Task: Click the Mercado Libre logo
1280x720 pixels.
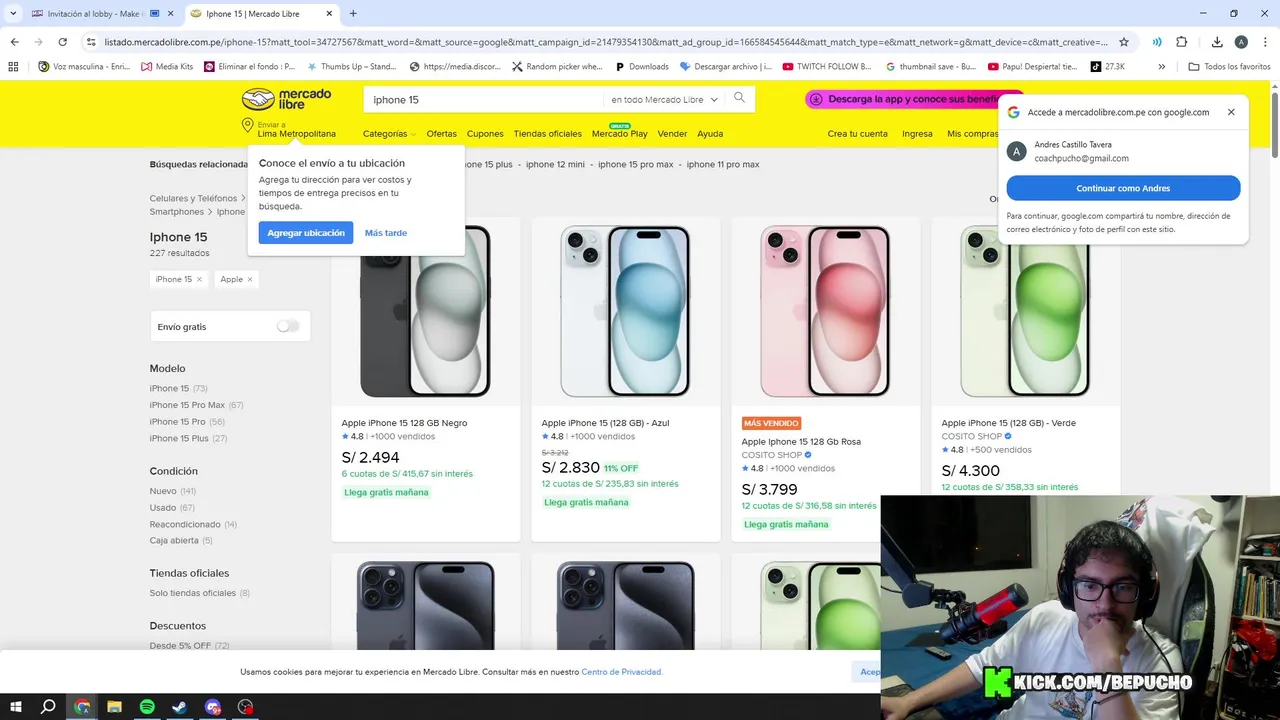Action: coord(286,99)
